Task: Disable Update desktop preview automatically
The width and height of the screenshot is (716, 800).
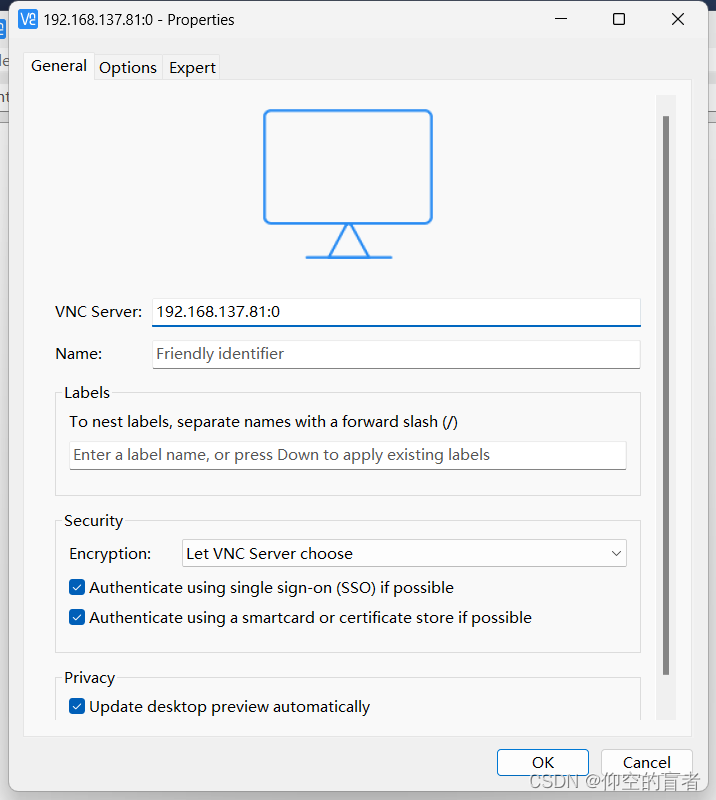Action: point(77,707)
